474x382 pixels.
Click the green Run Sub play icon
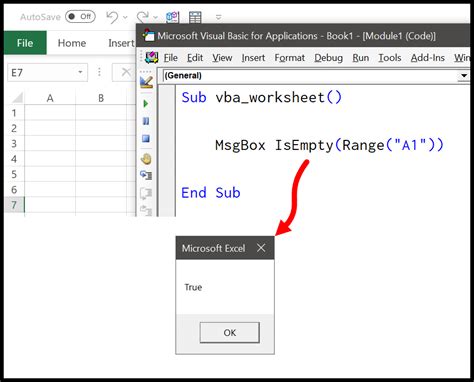point(146,104)
